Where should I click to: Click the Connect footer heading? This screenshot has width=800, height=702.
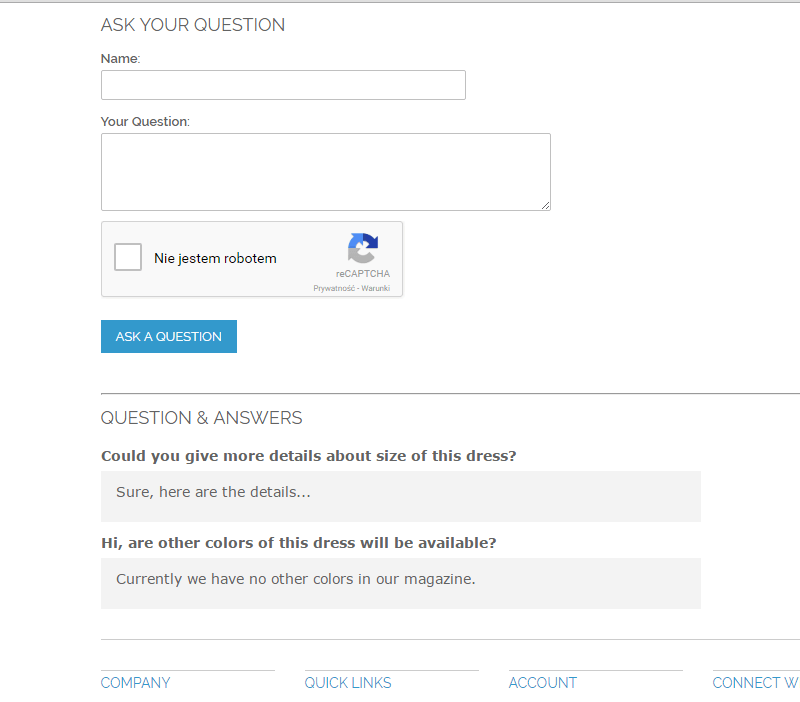756,683
